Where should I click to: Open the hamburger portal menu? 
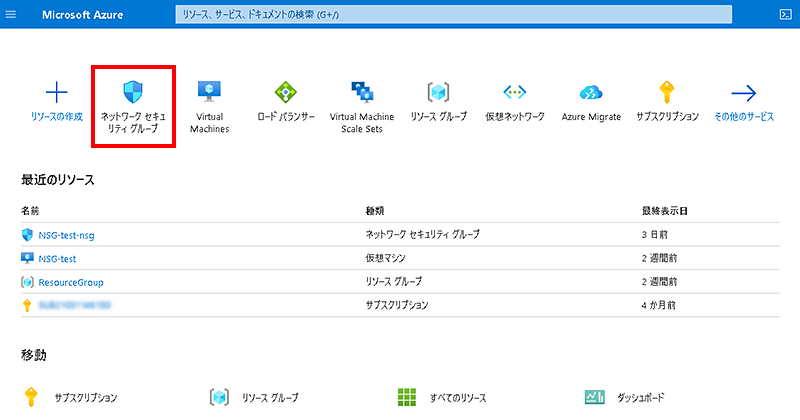pos(11,14)
